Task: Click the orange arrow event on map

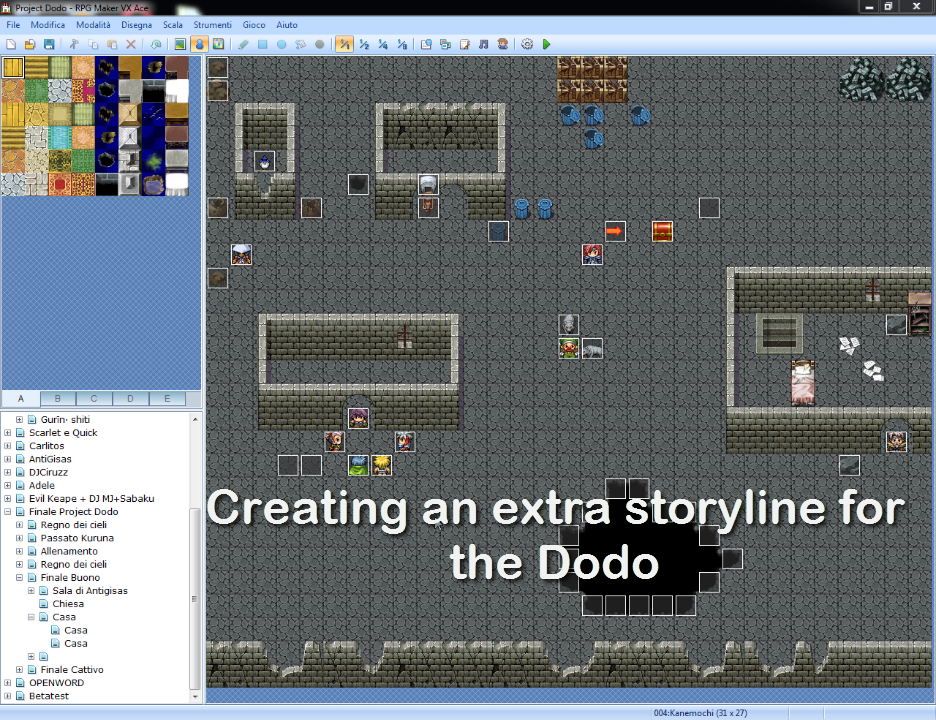Action: pos(615,231)
